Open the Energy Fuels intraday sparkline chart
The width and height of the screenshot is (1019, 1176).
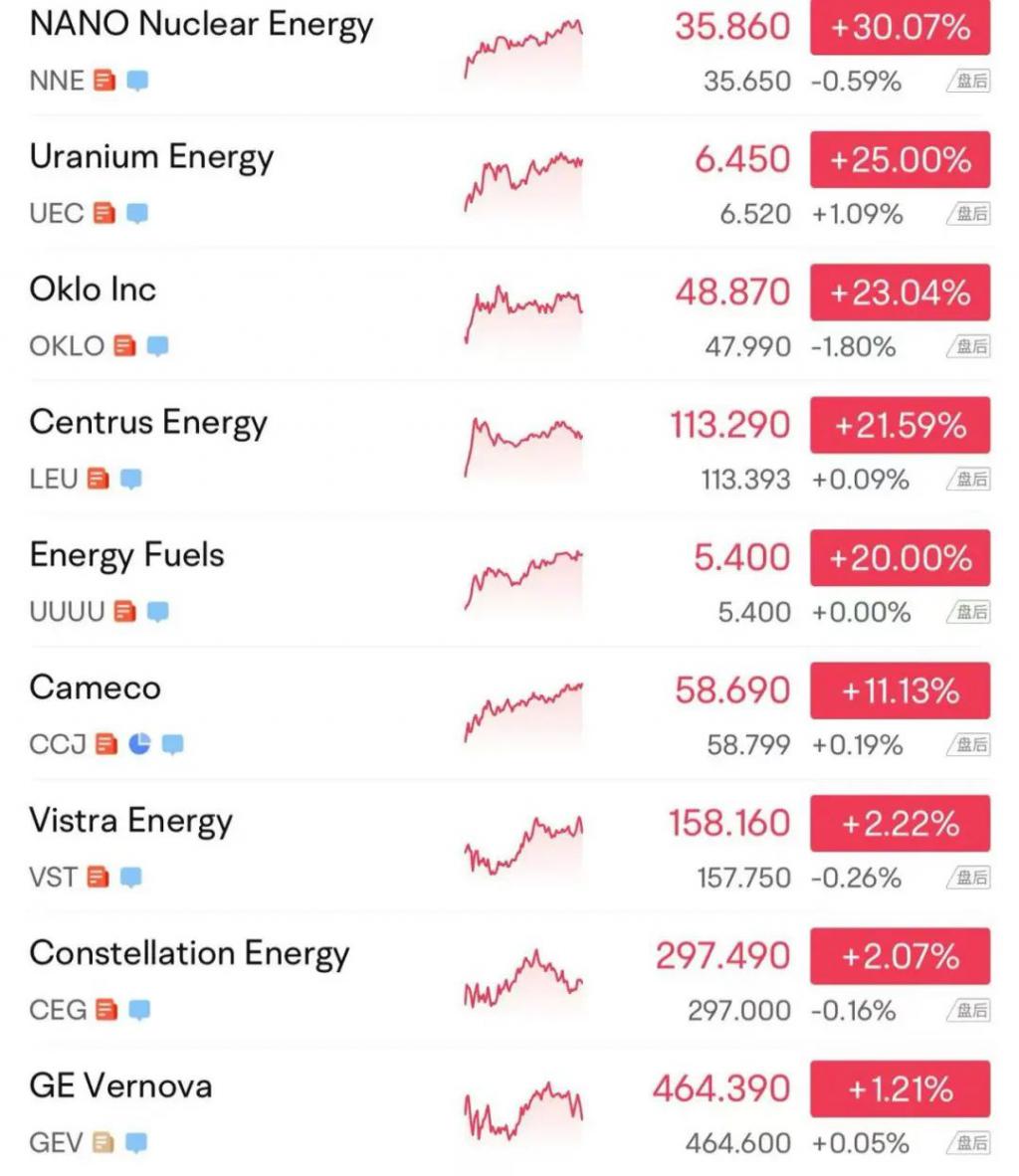(523, 580)
